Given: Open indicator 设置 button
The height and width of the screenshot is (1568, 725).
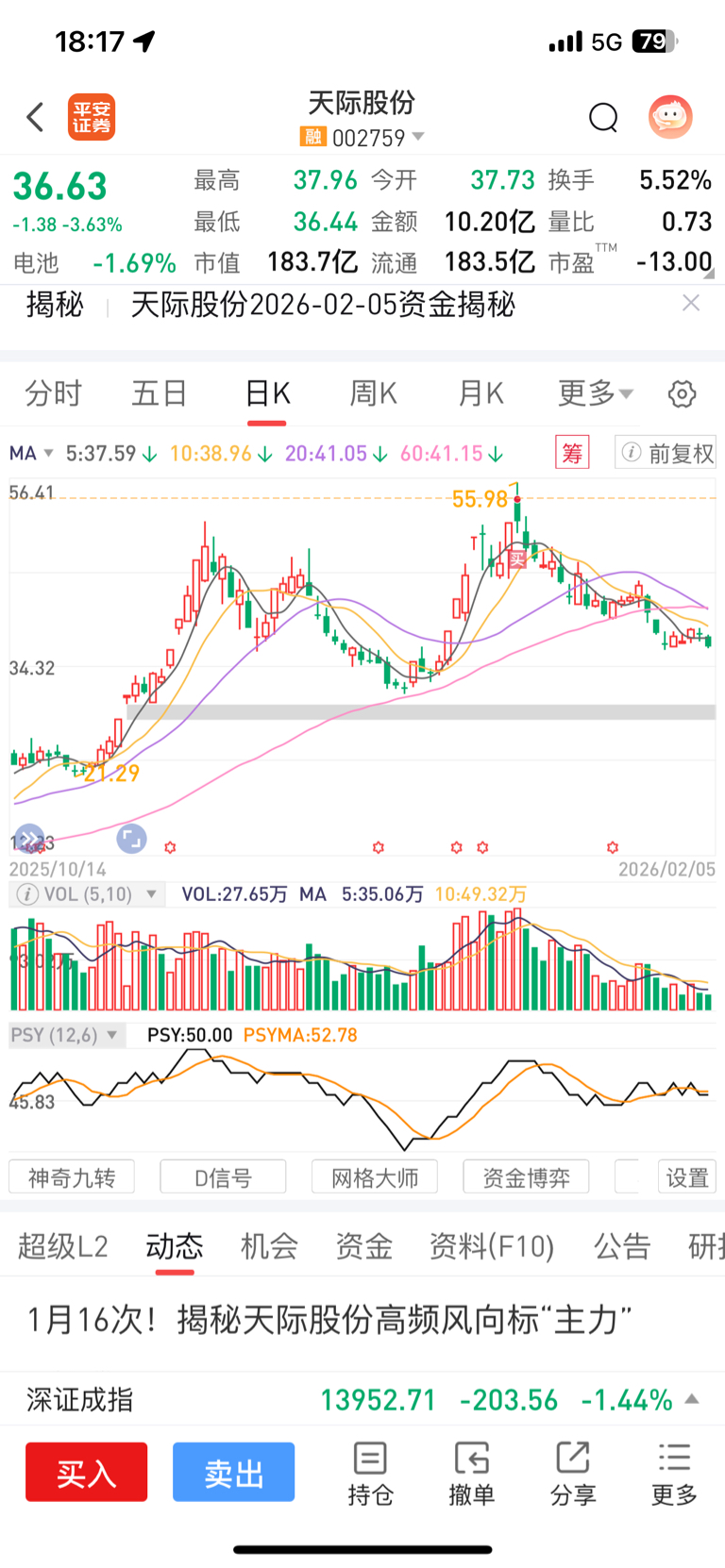Looking at the screenshot, I should coord(687,1177).
